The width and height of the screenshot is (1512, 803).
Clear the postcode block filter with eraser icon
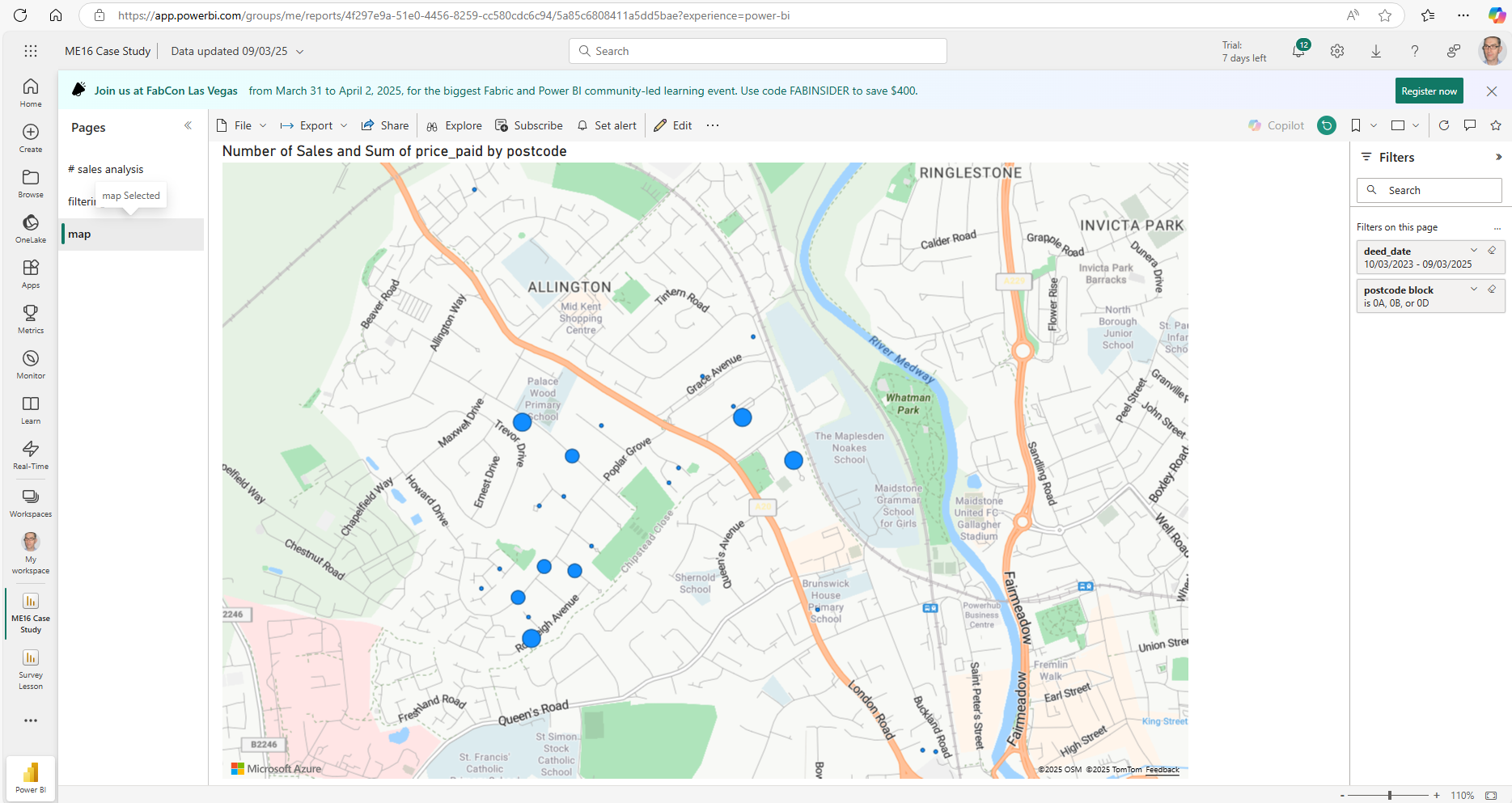1492,289
